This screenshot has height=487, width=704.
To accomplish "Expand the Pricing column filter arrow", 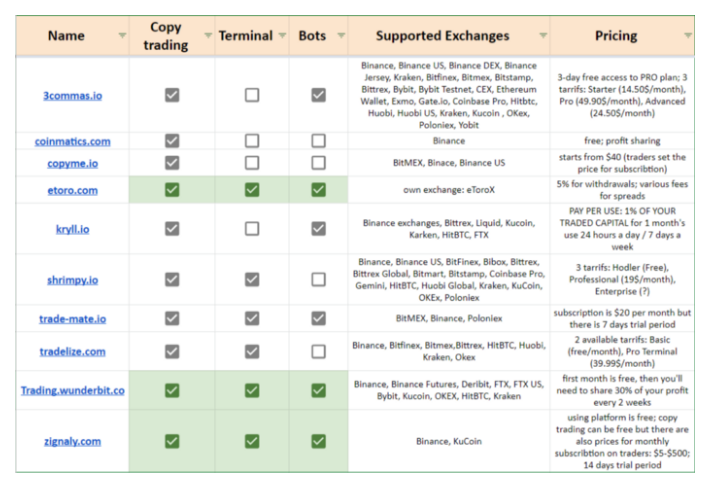I will [688, 36].
